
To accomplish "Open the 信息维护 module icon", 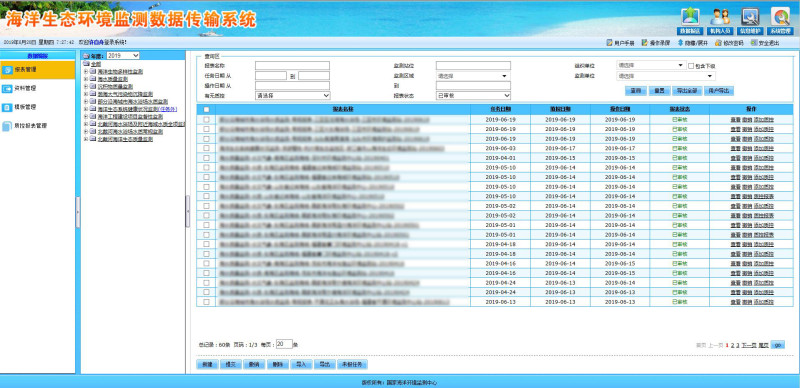I will [x=750, y=20].
